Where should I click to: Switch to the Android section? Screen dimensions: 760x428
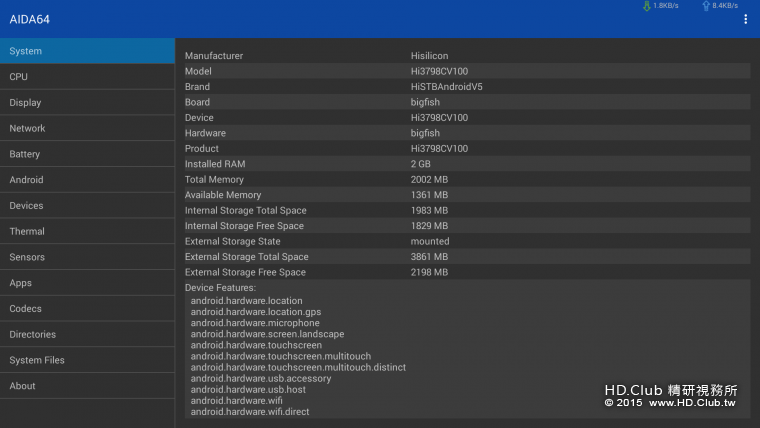(x=87, y=179)
